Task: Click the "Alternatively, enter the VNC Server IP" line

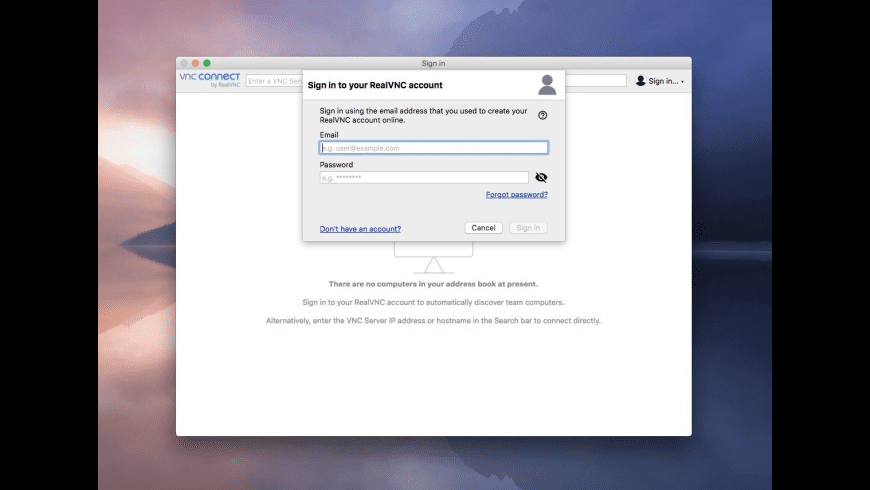Action: (x=433, y=320)
